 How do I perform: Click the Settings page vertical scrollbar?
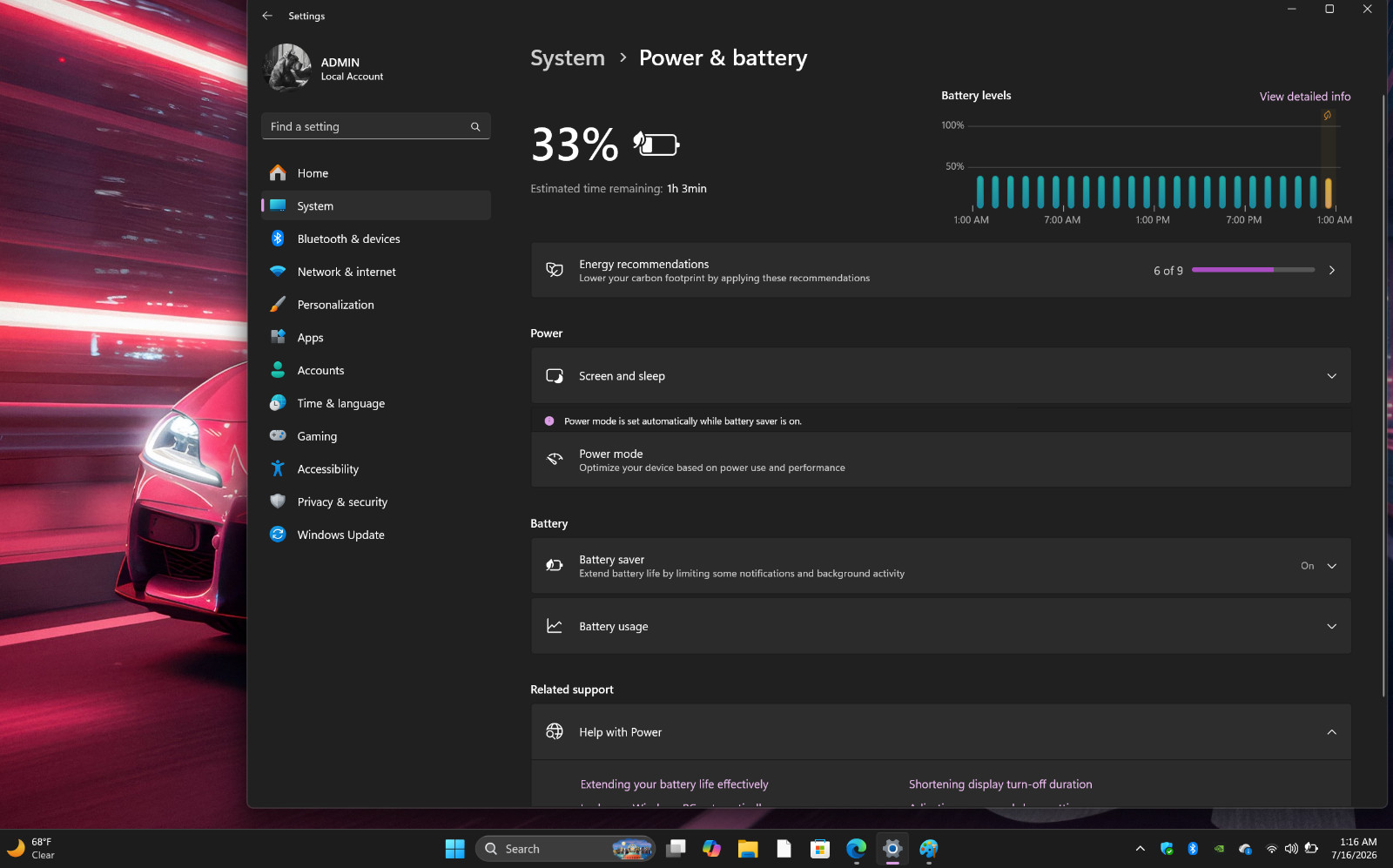pos(1383,396)
